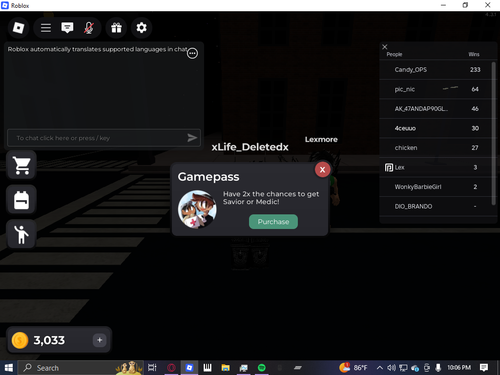This screenshot has height=375, width=500.
Task: Select player DIO_BRANDO in leaderboard
Action: (x=436, y=206)
